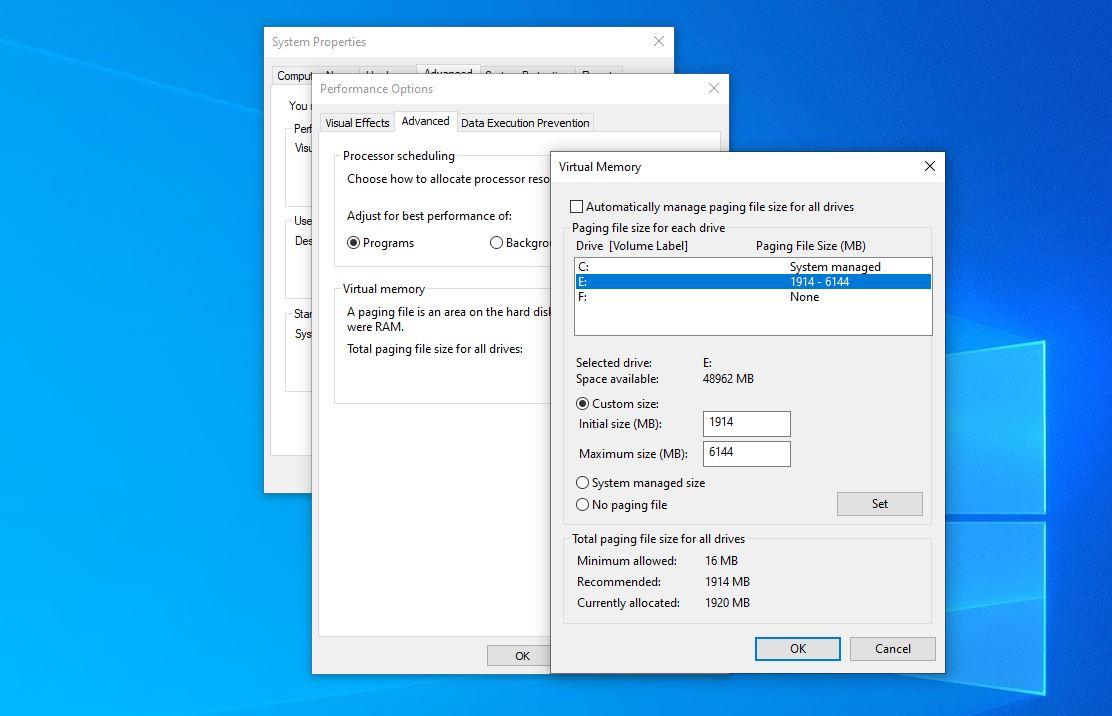
Task: Select Advanced tab in Performance Options
Action: pos(425,121)
